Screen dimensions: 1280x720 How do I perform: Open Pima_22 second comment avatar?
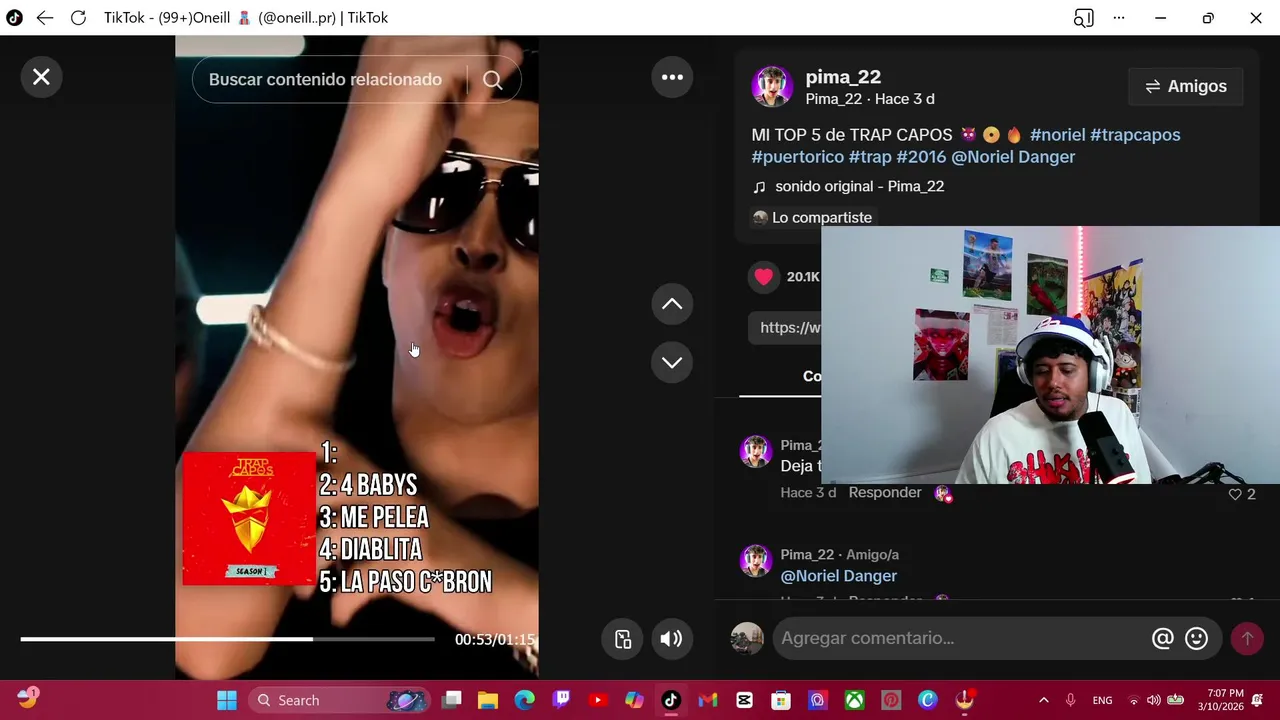click(756, 561)
